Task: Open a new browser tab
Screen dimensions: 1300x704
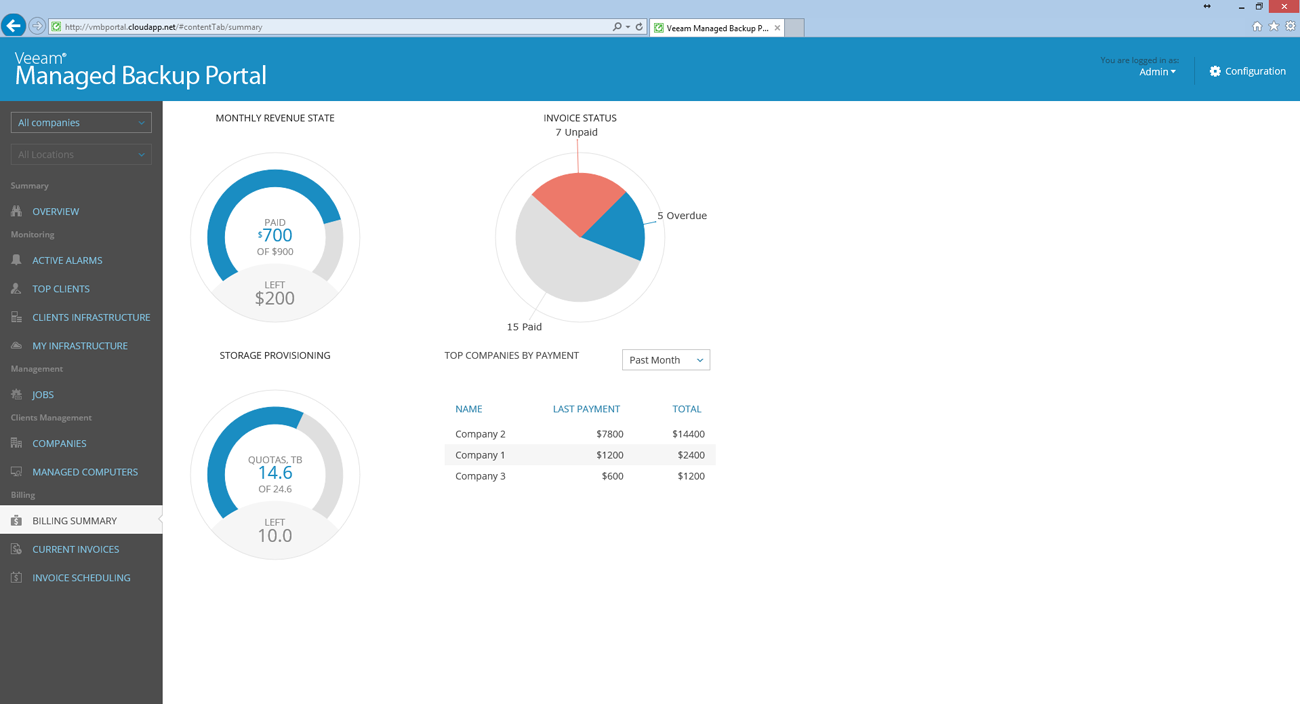Action: (x=795, y=28)
